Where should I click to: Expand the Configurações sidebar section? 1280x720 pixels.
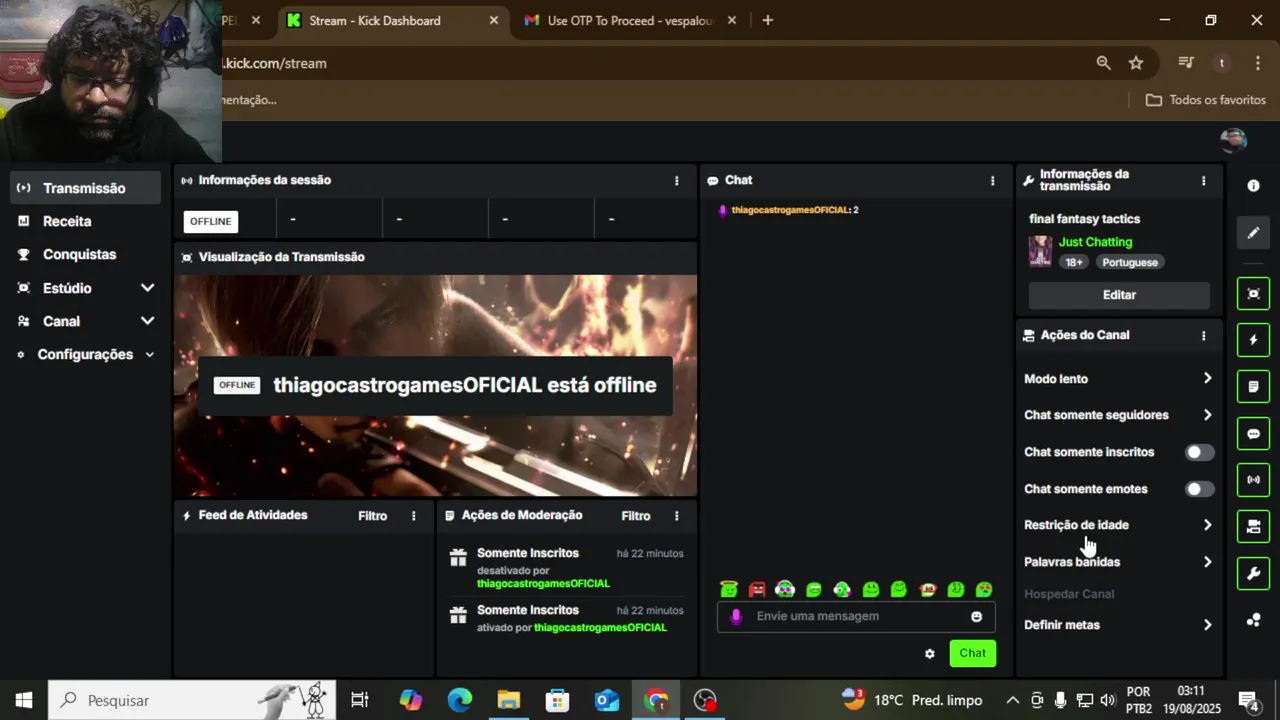pos(84,354)
